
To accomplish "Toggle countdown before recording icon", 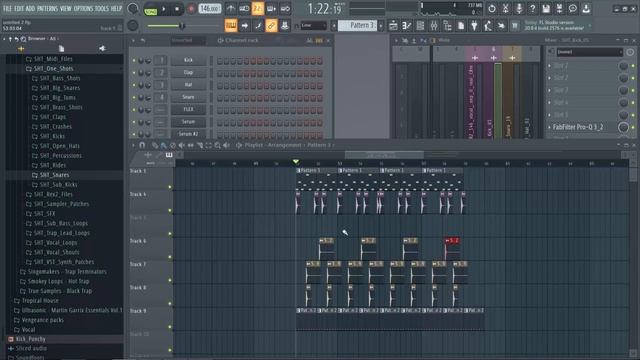I will [x=258, y=9].
